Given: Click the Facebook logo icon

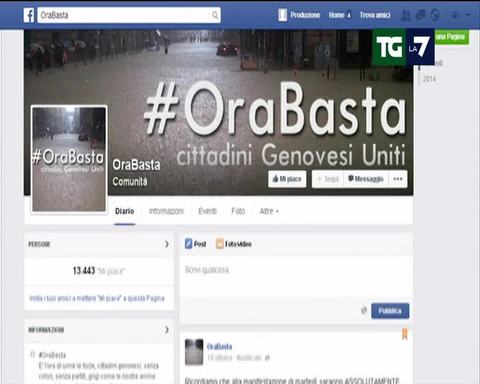Looking at the screenshot, I should (29, 15).
